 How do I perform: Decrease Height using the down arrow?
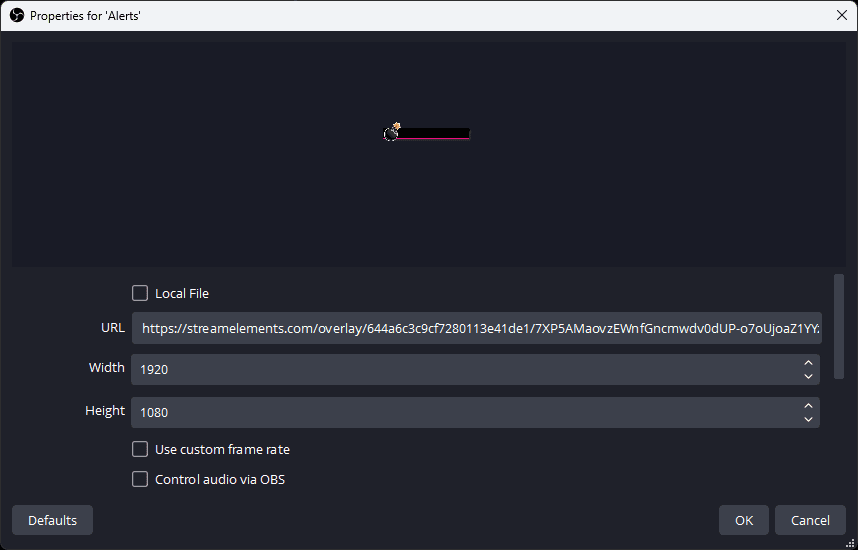(808, 419)
